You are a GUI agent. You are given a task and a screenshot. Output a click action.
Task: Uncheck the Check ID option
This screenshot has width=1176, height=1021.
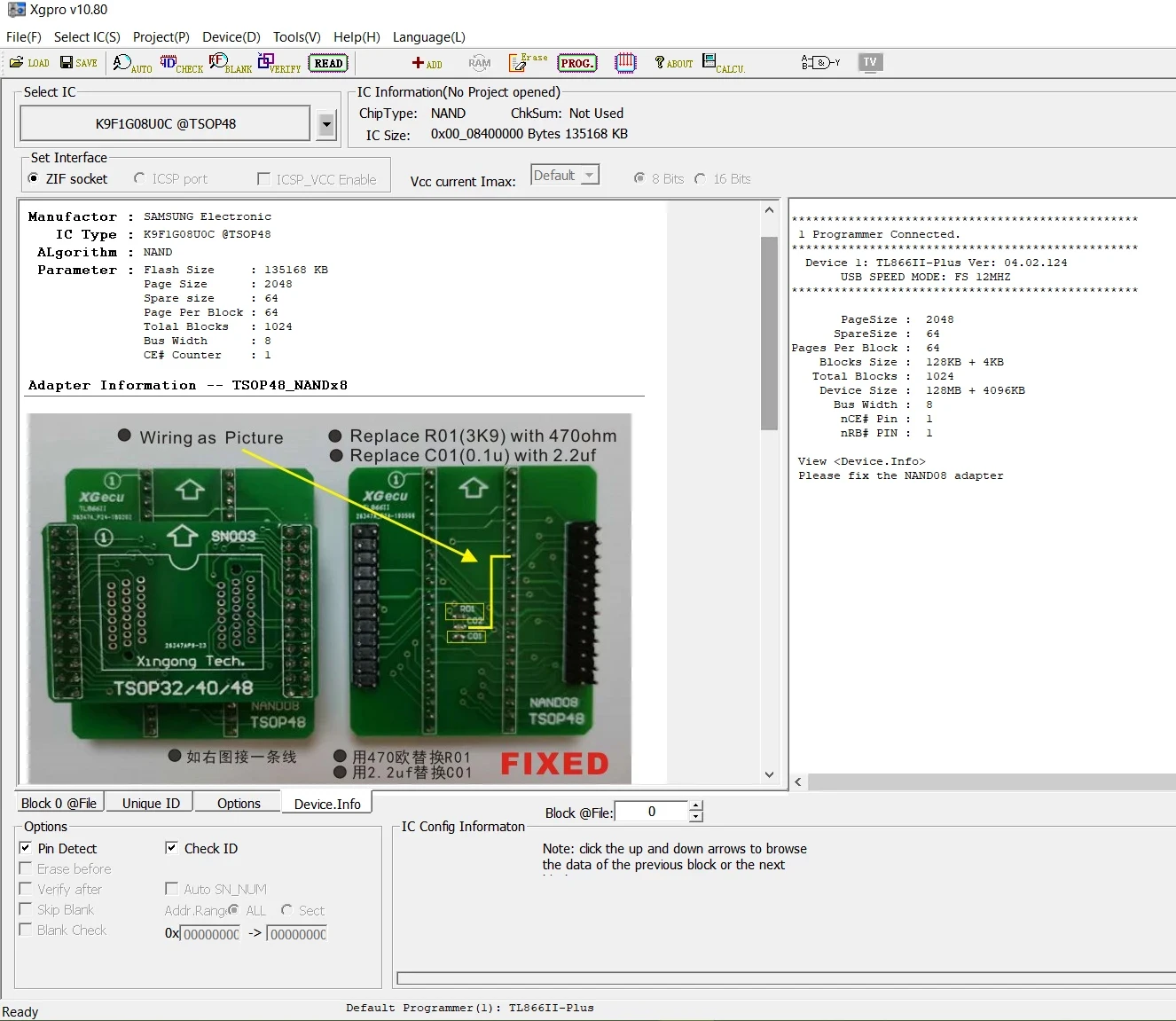(171, 848)
